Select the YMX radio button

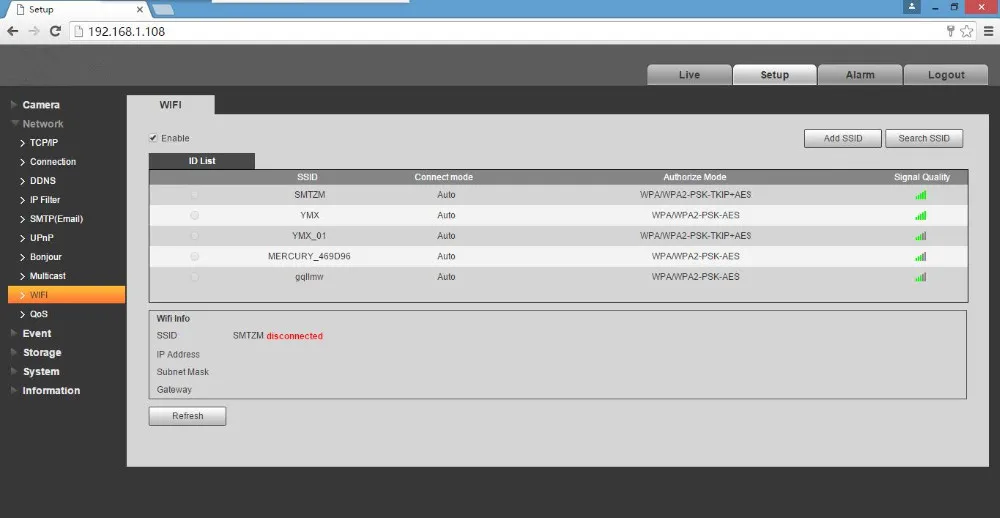coord(195,216)
